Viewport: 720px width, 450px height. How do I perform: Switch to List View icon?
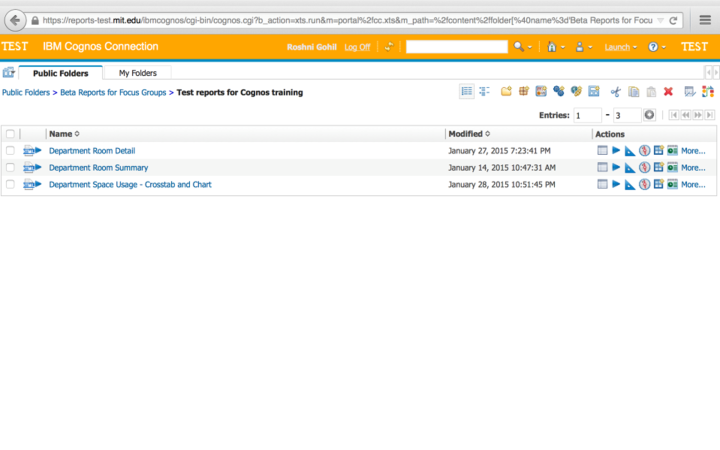(467, 92)
